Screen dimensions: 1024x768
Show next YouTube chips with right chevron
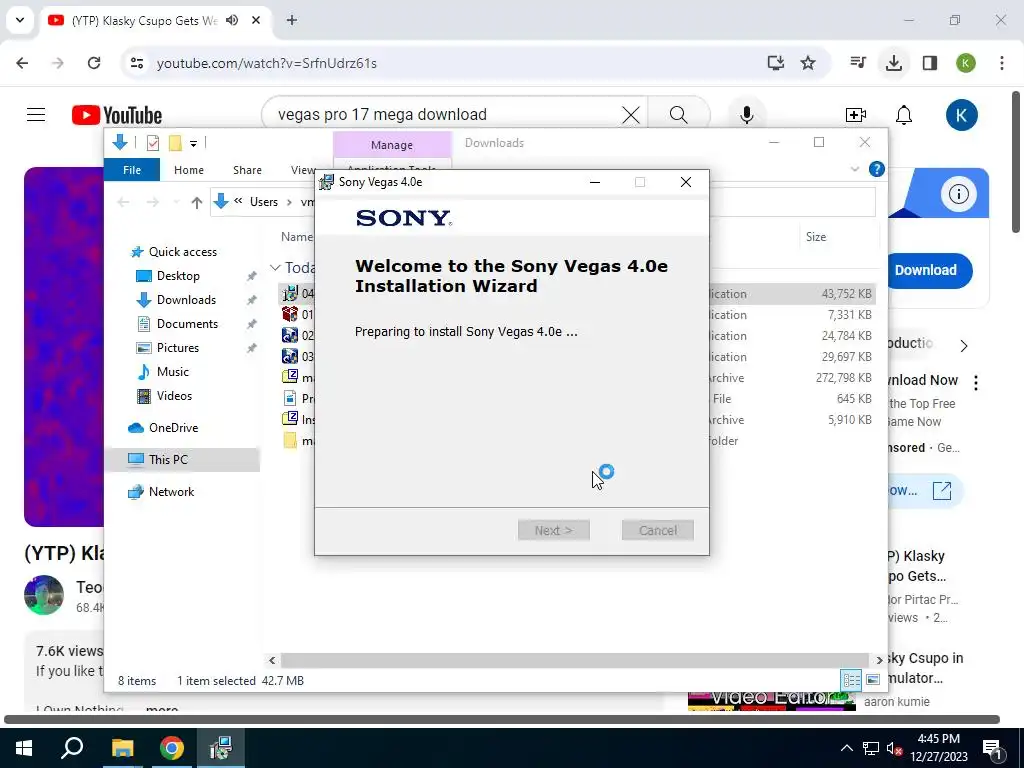click(963, 345)
